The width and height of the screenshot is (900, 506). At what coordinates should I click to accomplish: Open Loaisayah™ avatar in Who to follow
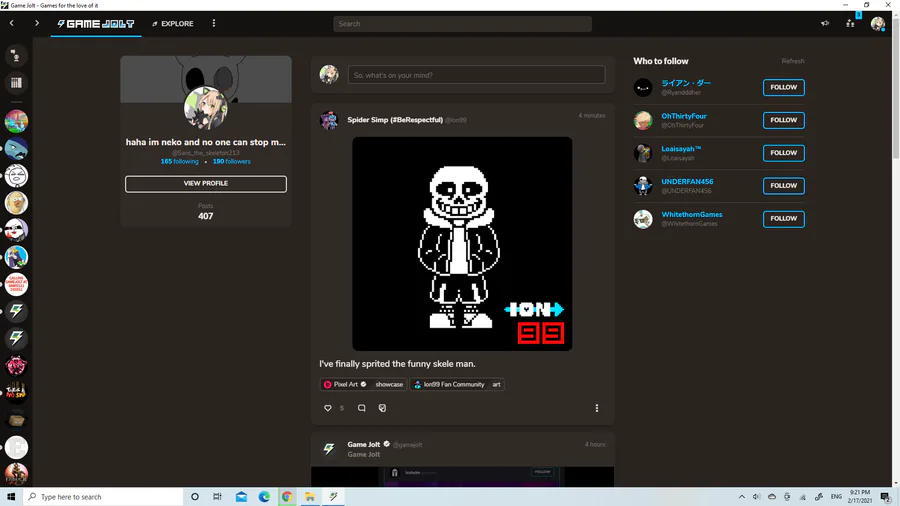tap(643, 153)
